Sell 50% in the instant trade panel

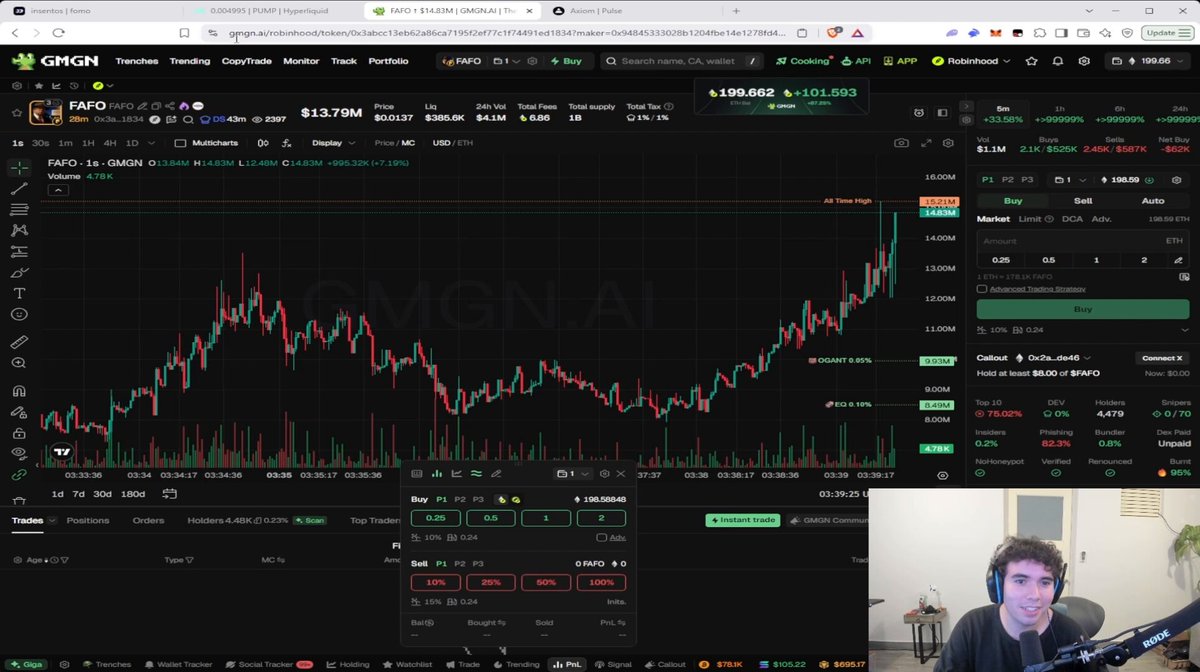click(x=545, y=582)
